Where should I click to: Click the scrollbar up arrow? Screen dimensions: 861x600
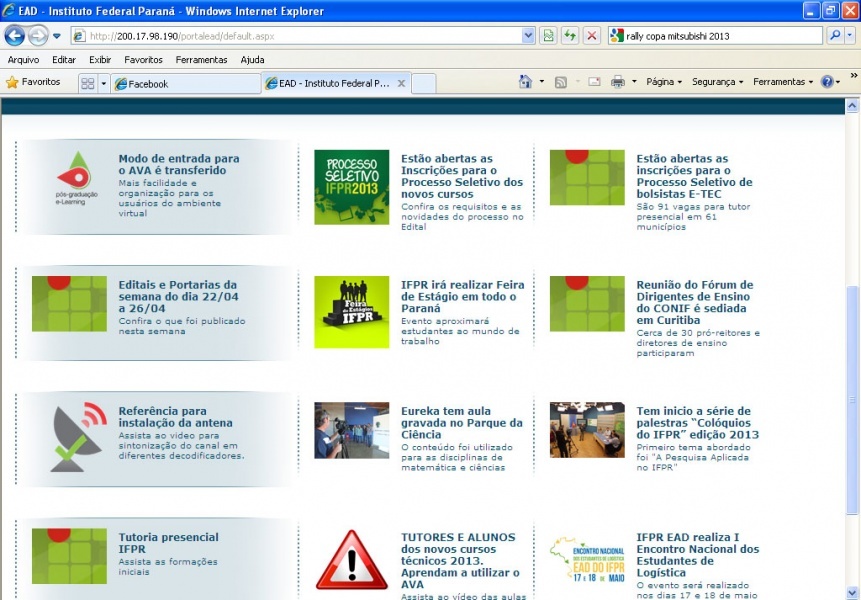point(852,105)
